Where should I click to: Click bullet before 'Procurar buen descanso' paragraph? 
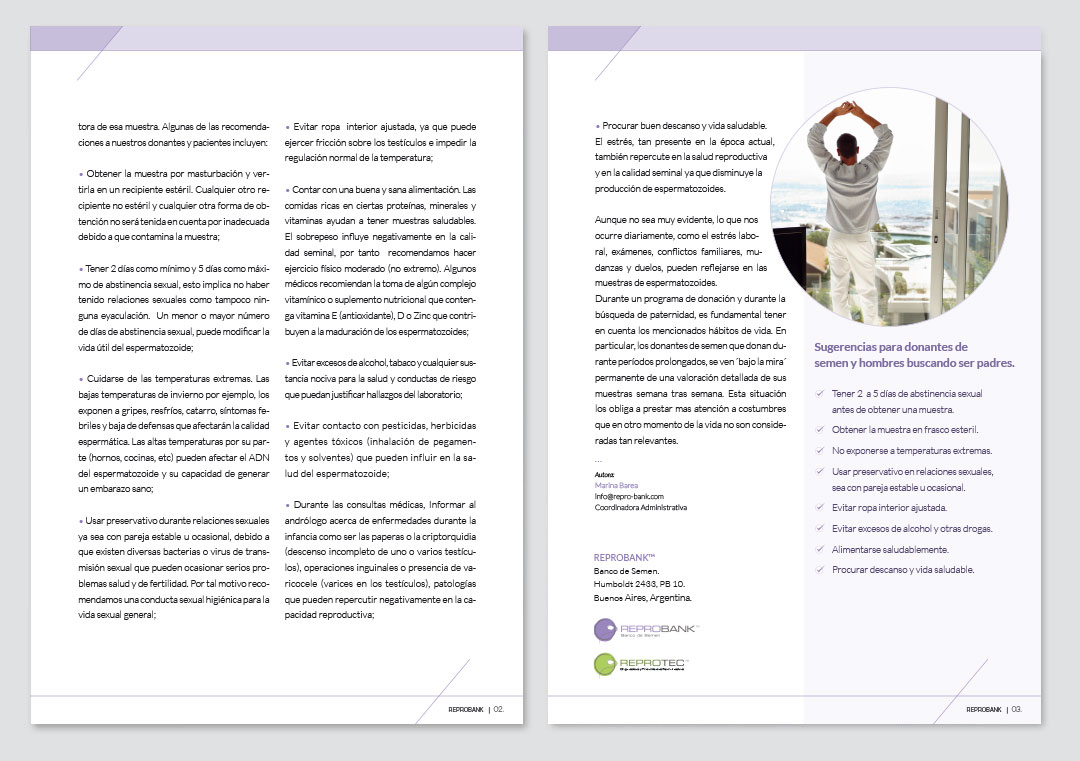click(x=597, y=126)
